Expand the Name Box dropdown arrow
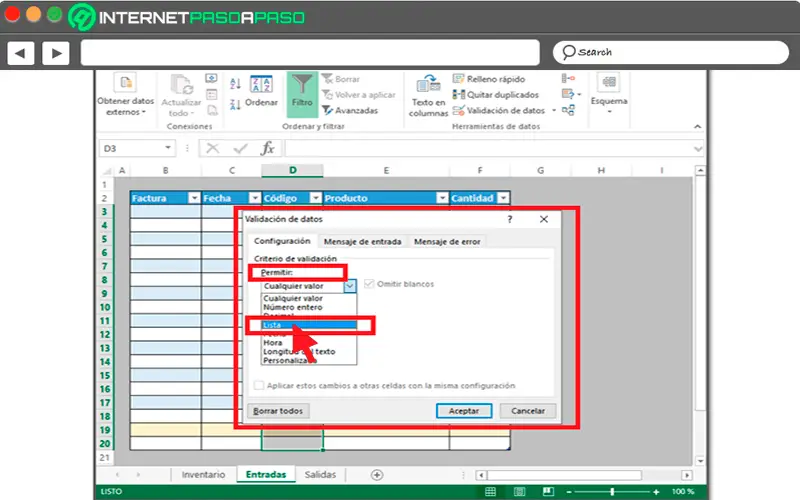The width and height of the screenshot is (800, 500). (168, 148)
